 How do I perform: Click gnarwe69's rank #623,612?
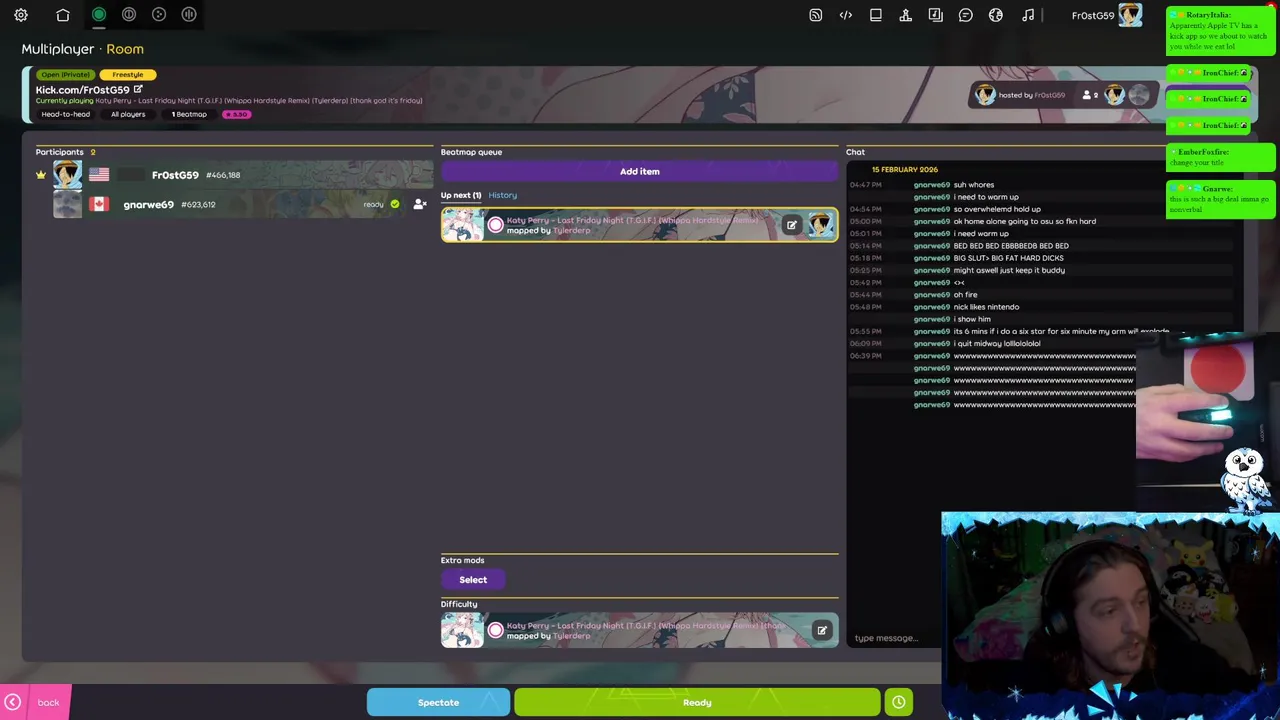tap(198, 204)
